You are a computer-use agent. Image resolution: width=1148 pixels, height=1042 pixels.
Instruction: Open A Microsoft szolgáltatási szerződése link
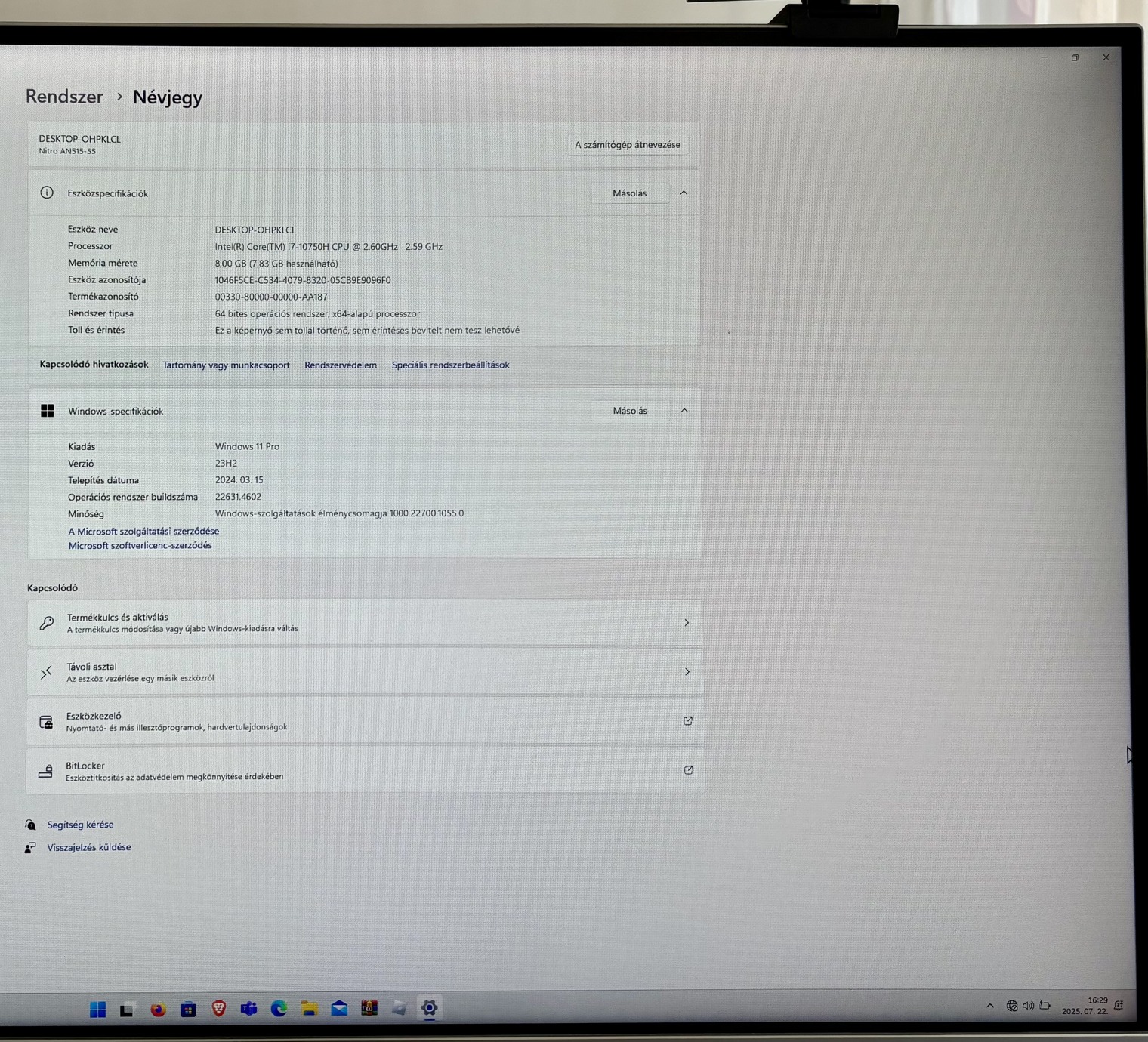(143, 531)
